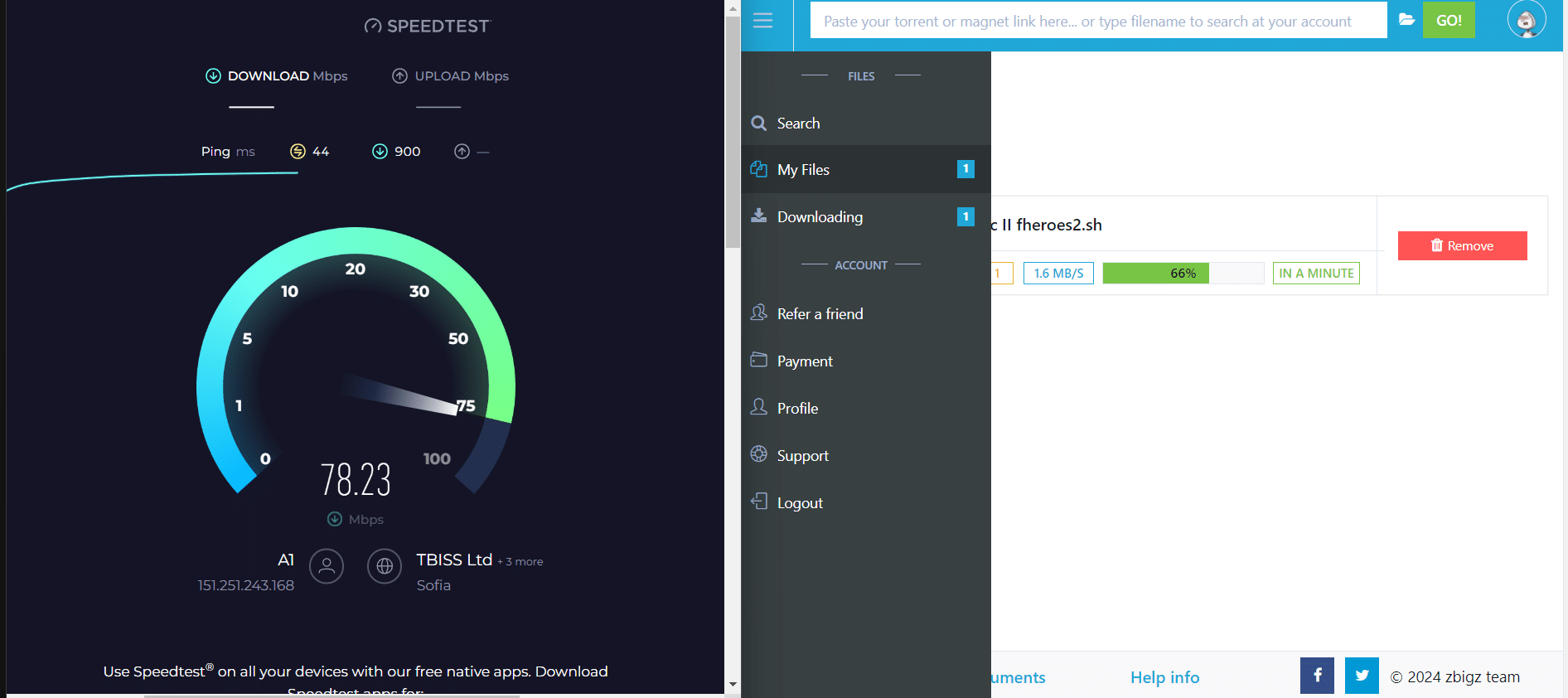This screenshot has width=1568, height=698.
Task: Expand the + 3 more servers link
Action: click(x=520, y=562)
